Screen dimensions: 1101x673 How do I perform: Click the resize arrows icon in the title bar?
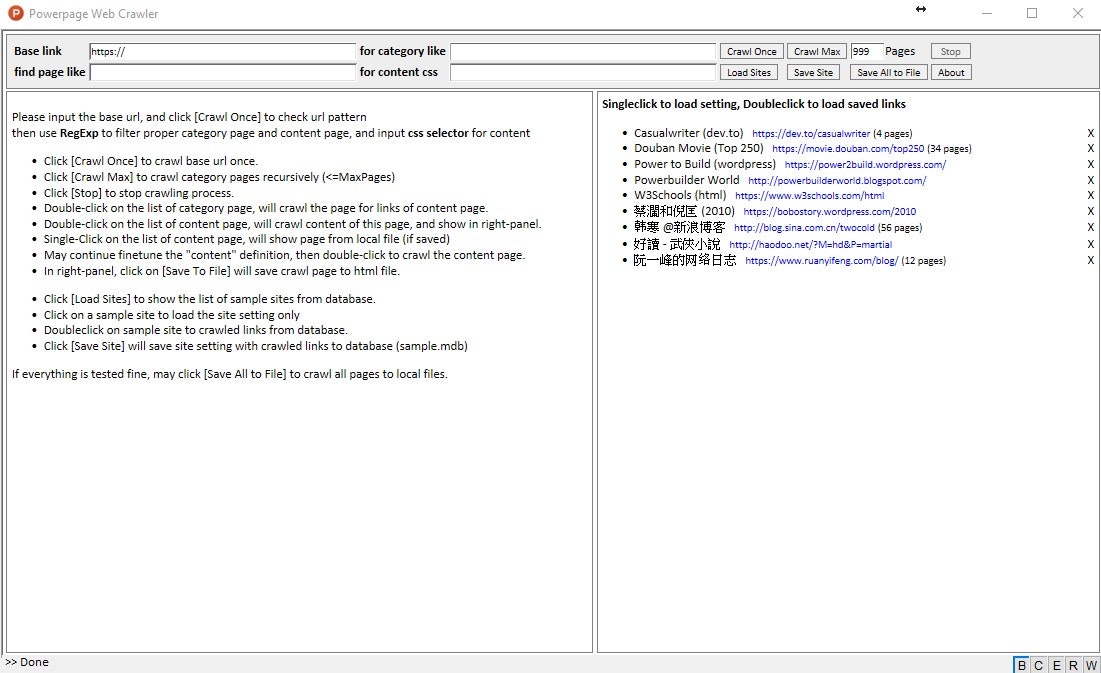(920, 10)
